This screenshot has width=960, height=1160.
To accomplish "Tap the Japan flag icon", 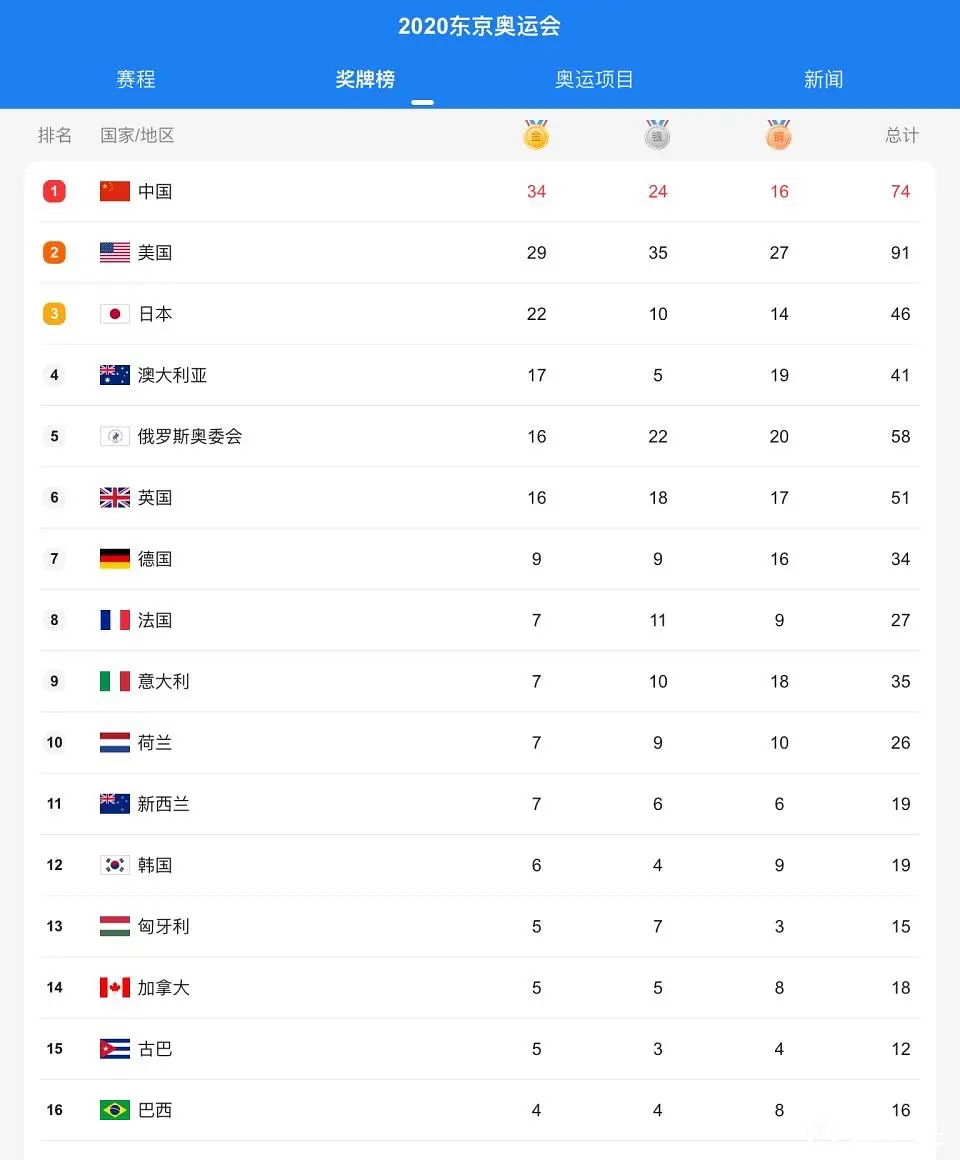I will tap(115, 314).
